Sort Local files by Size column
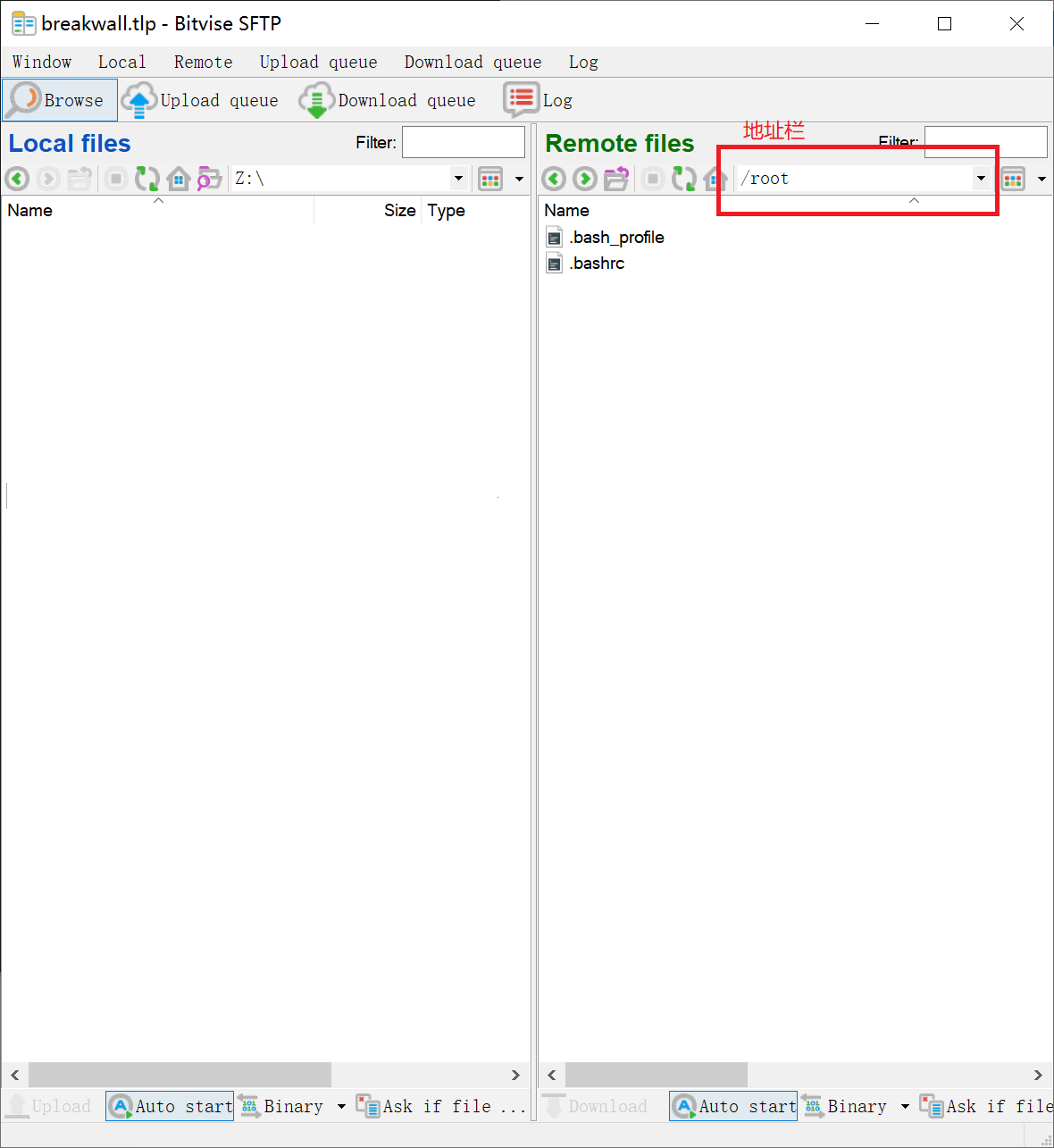This screenshot has width=1054, height=1148. 368,211
